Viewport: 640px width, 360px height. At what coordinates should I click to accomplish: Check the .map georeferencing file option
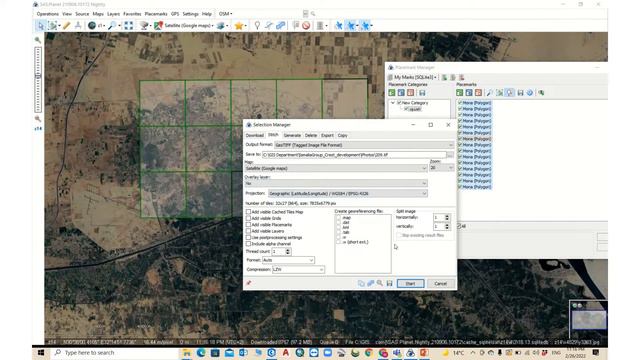[338, 218]
